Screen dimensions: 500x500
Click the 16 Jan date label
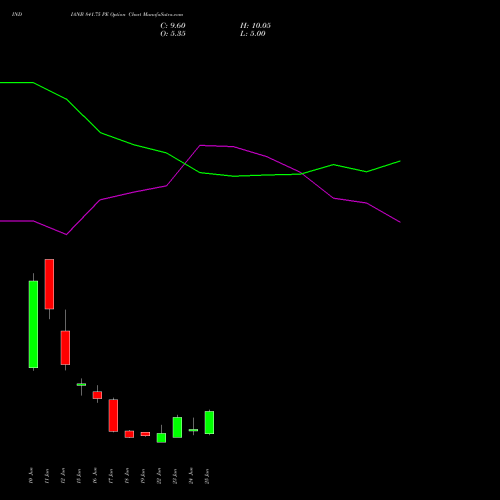click(x=95, y=476)
